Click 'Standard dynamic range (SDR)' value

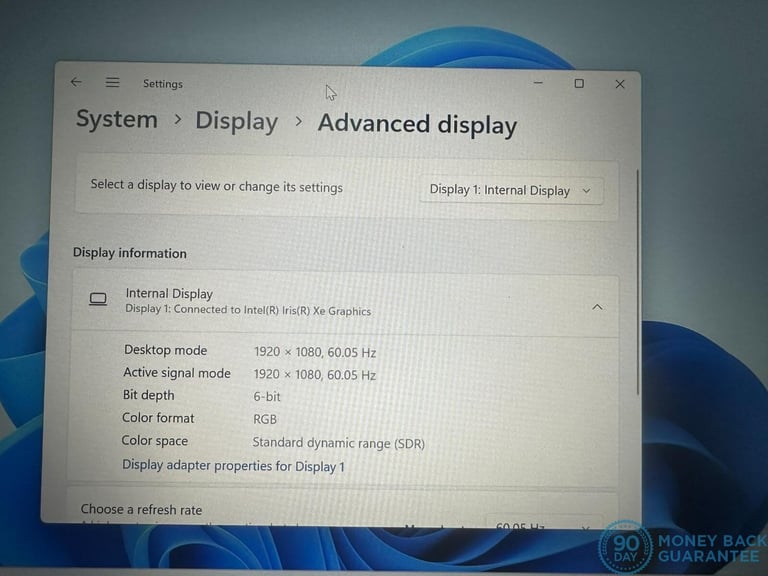click(x=338, y=443)
